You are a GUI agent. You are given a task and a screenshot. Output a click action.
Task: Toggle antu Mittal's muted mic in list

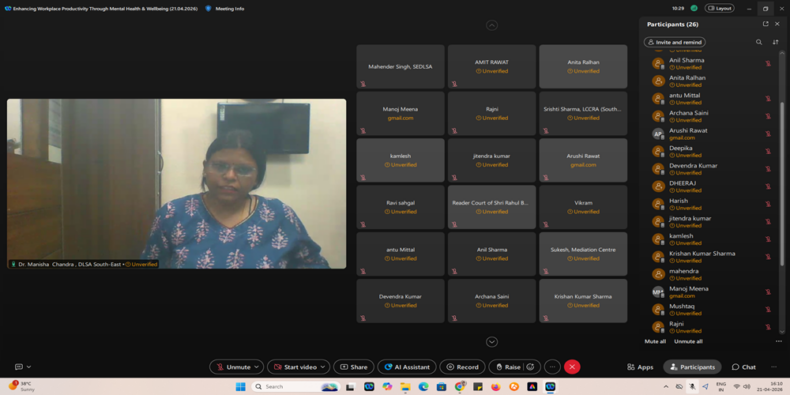768,99
